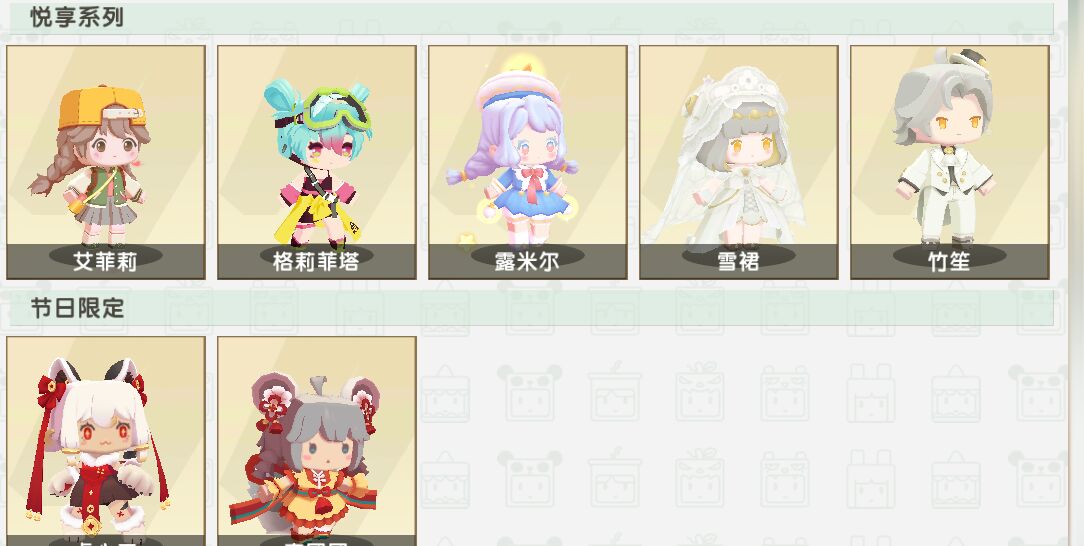1084x546 pixels.
Task: Click the 格莉菲塔 name label
Action: 317,261
